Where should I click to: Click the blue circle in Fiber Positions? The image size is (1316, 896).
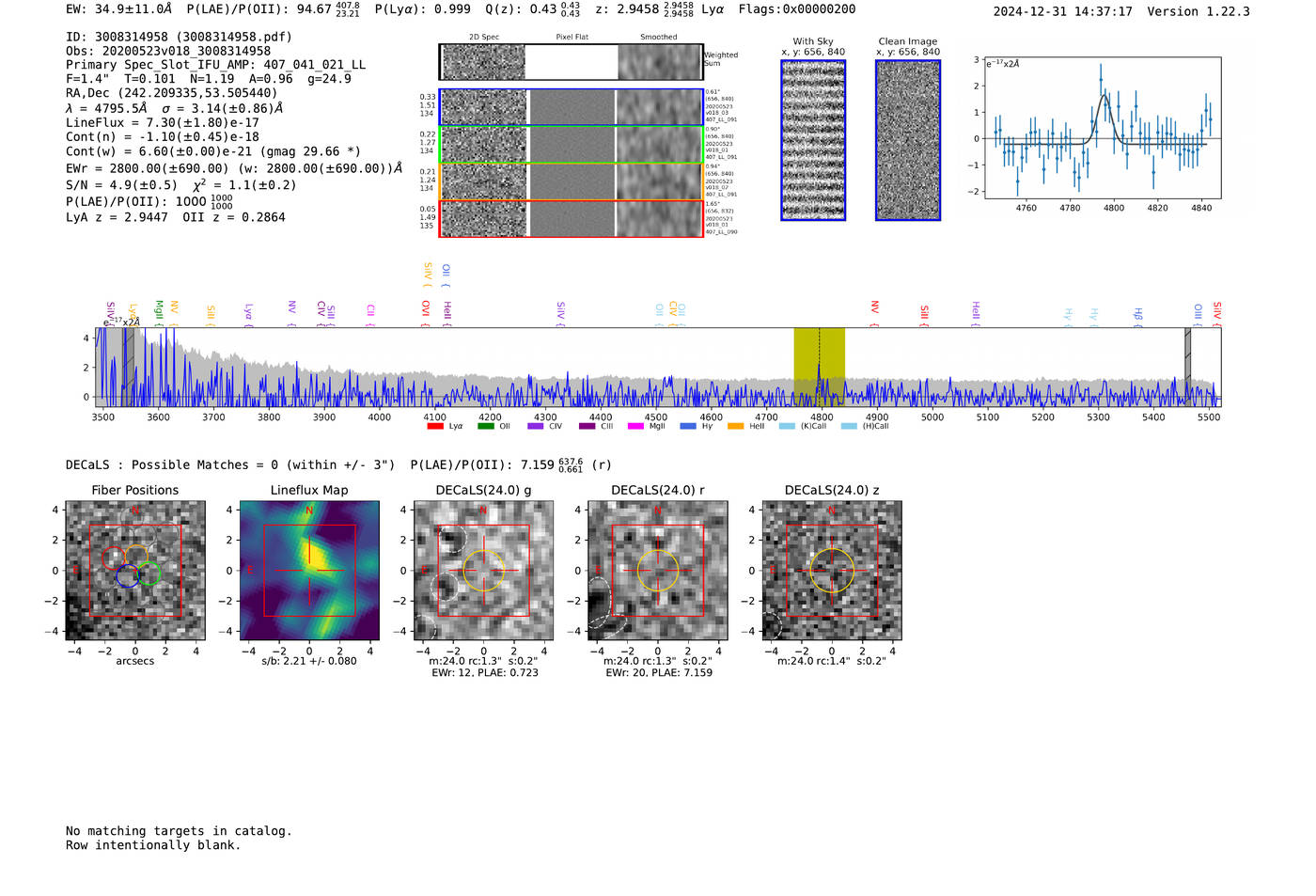128,577
